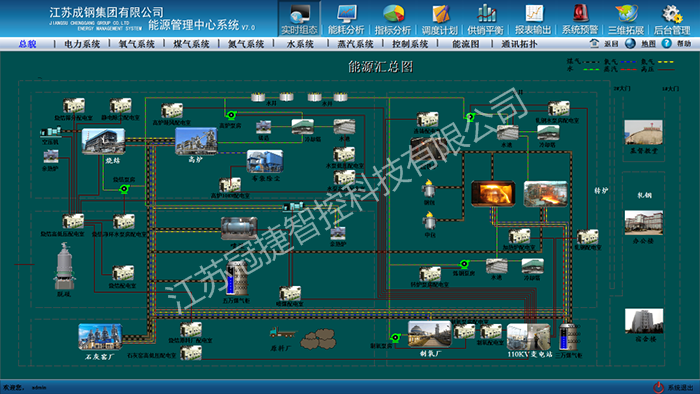Open the 后台管理 gears icon

click(x=672, y=13)
